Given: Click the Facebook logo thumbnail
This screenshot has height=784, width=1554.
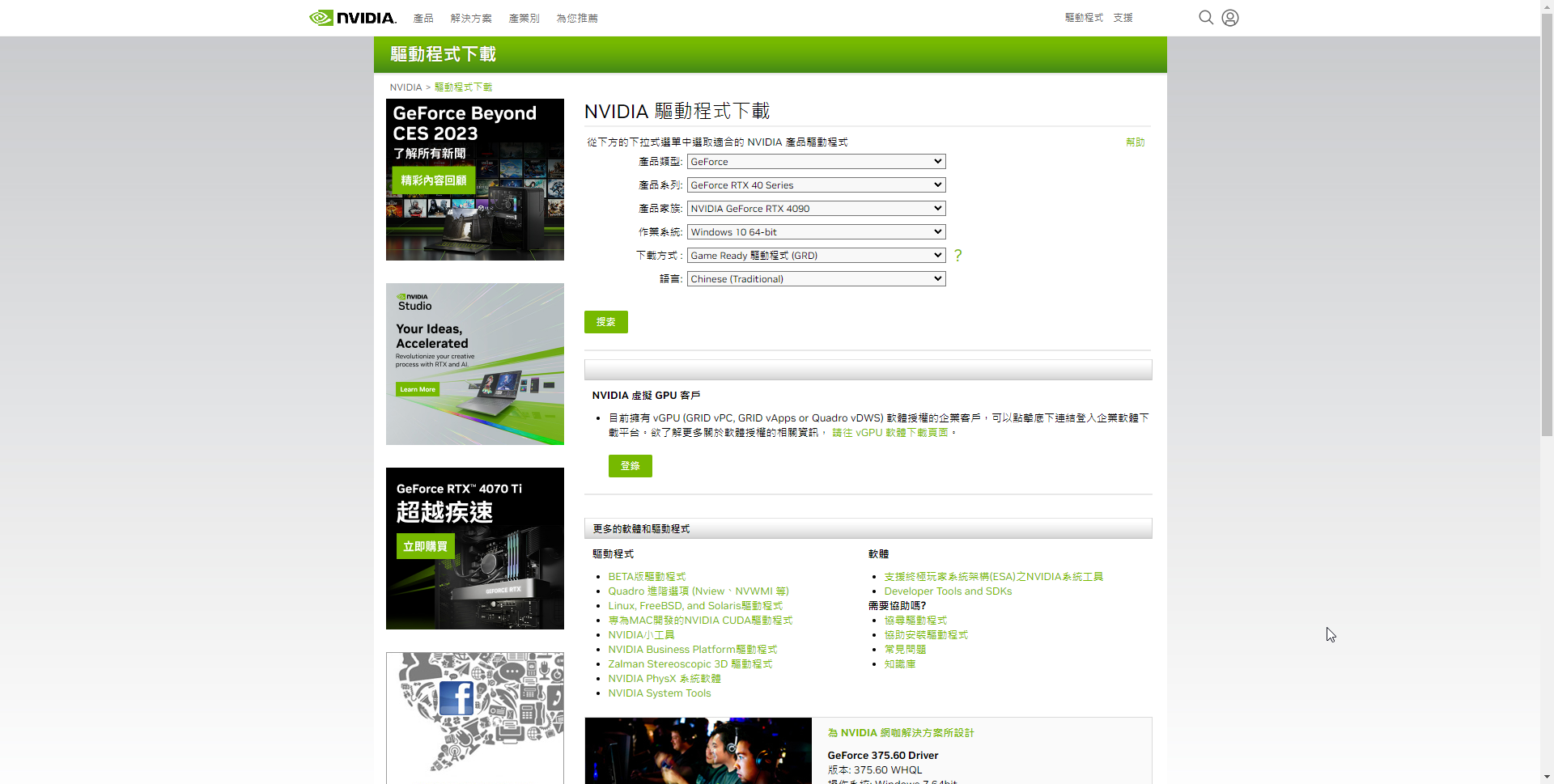Looking at the screenshot, I should point(456,698).
